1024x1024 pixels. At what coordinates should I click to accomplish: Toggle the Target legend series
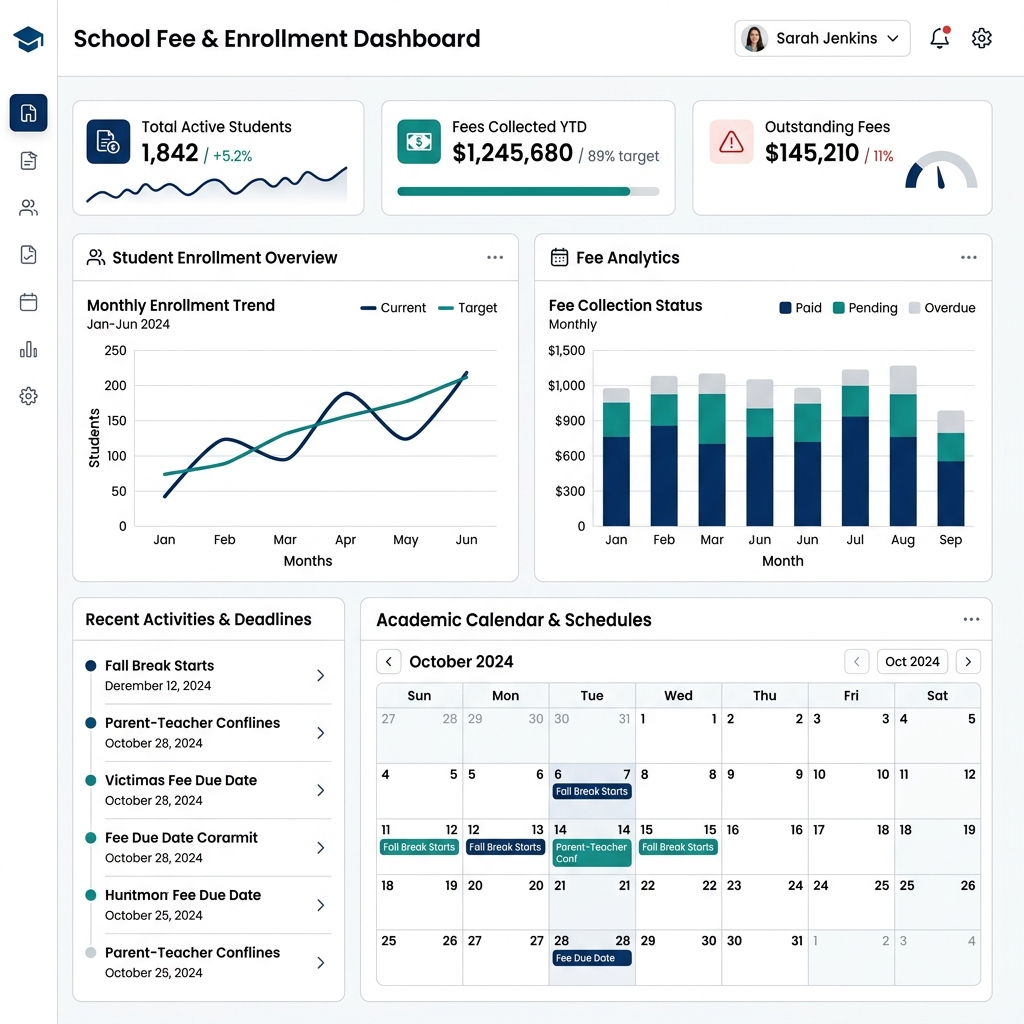[468, 308]
